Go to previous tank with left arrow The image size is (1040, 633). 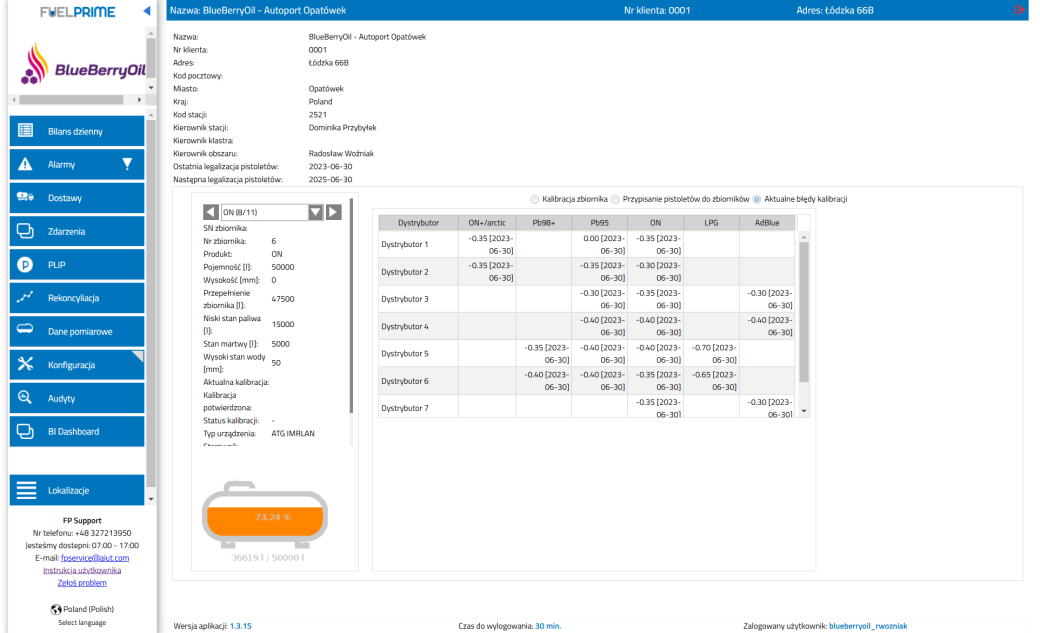(x=211, y=212)
